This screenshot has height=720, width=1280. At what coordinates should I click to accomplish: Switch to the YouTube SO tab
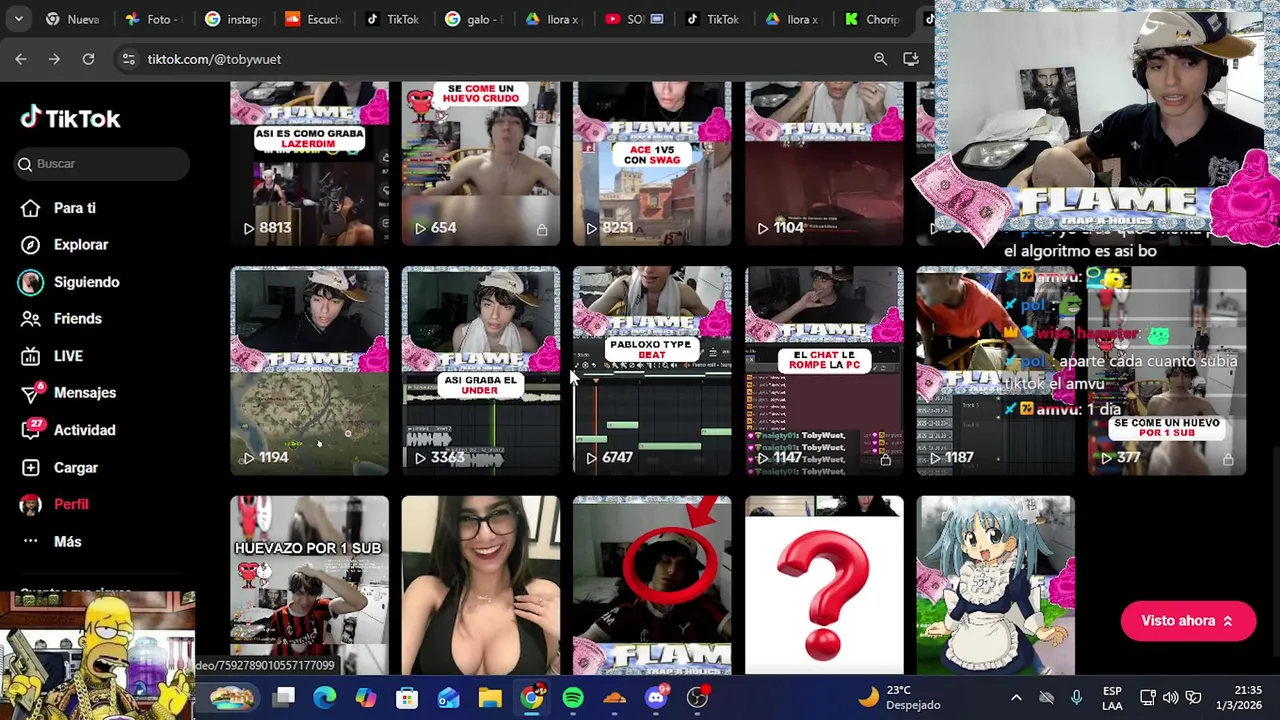point(632,19)
